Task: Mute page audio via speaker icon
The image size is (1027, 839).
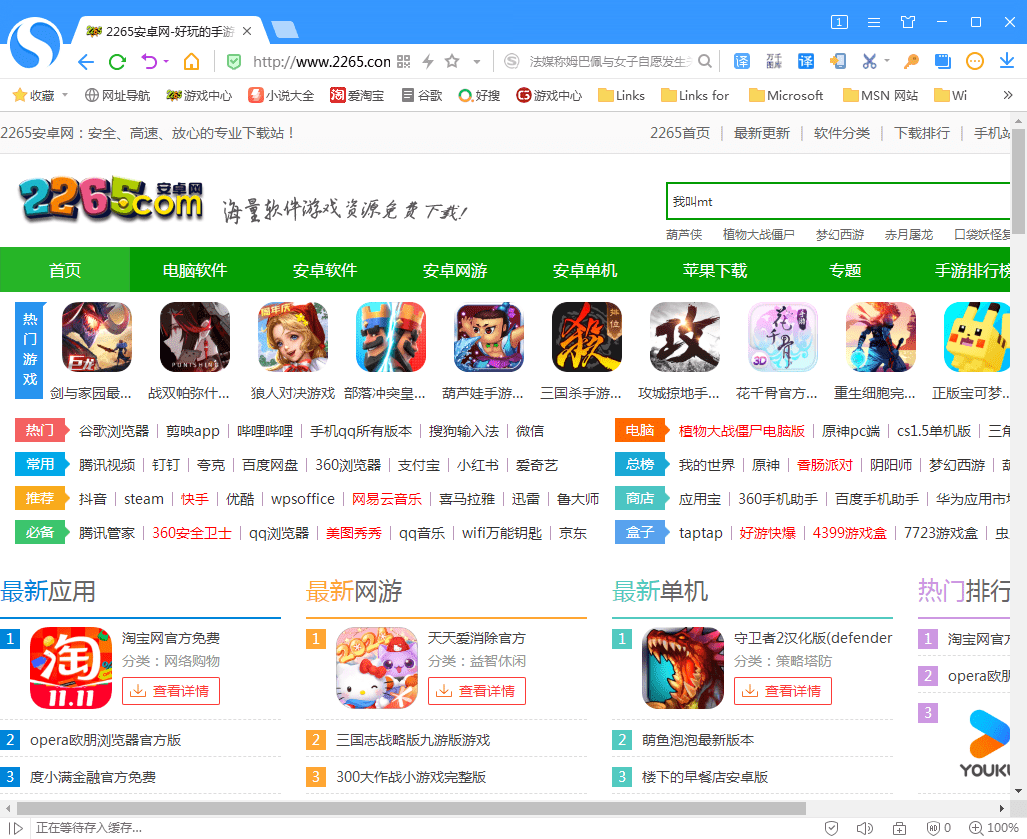Action: click(866, 827)
